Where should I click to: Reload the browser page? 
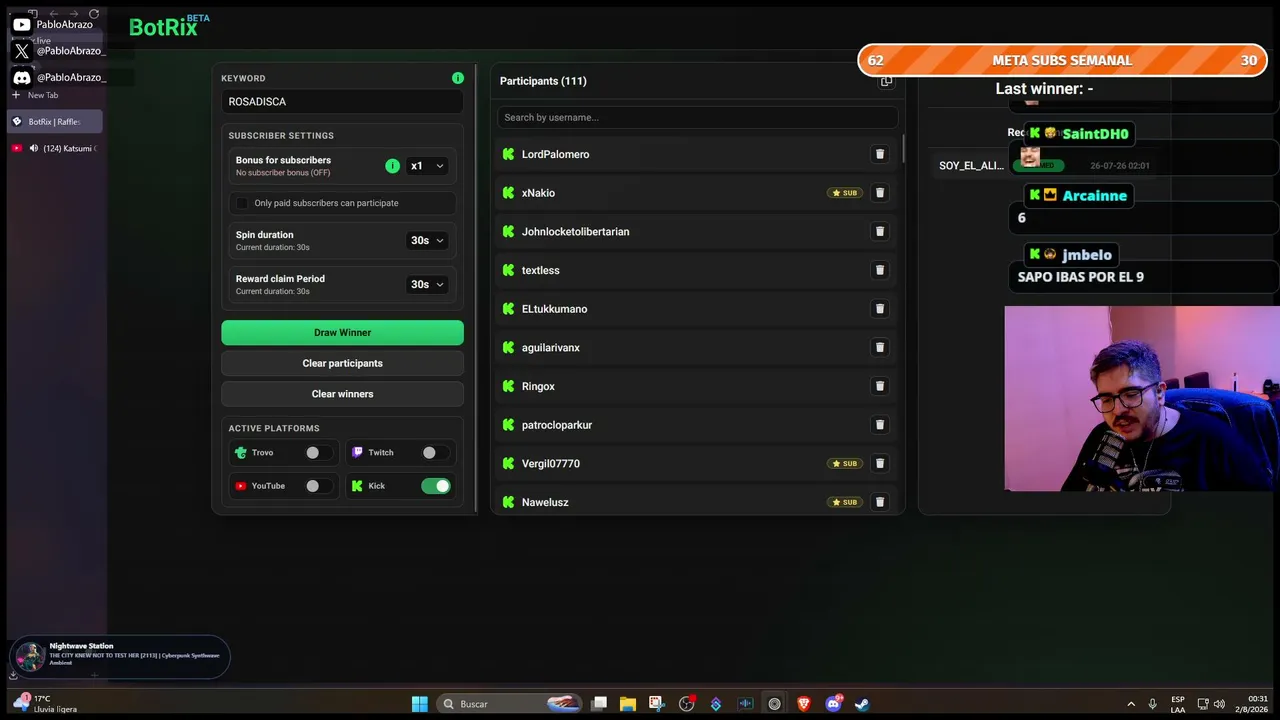(x=94, y=14)
